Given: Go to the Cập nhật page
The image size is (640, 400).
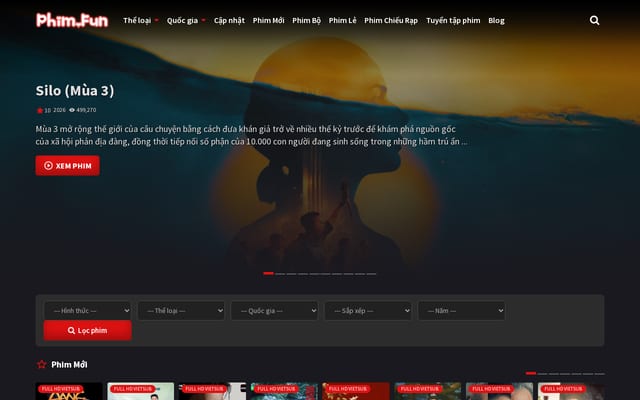Looking at the screenshot, I should pyautogui.click(x=229, y=20).
